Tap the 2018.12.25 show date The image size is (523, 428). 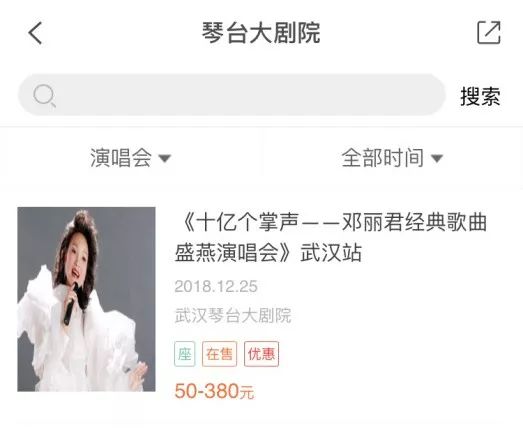216,286
